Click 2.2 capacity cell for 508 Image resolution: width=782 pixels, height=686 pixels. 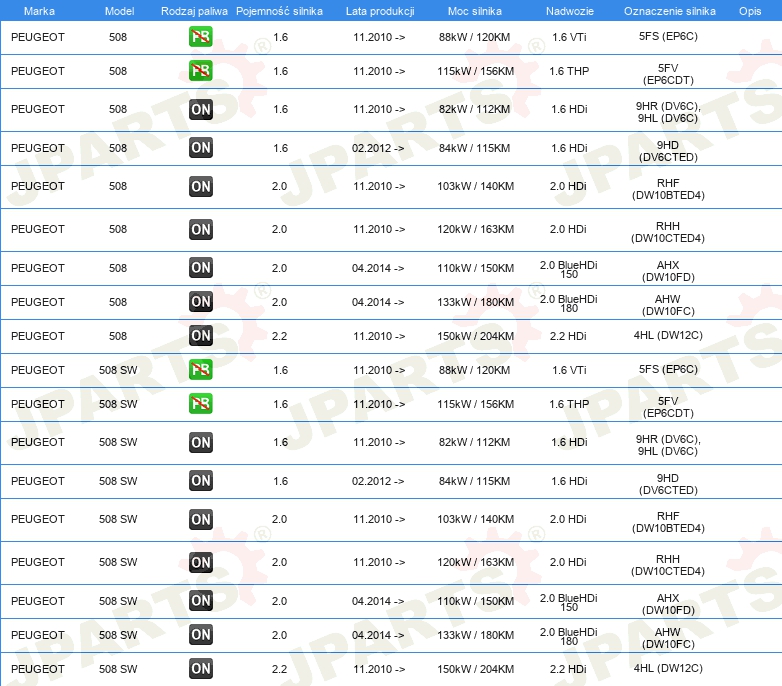point(279,336)
